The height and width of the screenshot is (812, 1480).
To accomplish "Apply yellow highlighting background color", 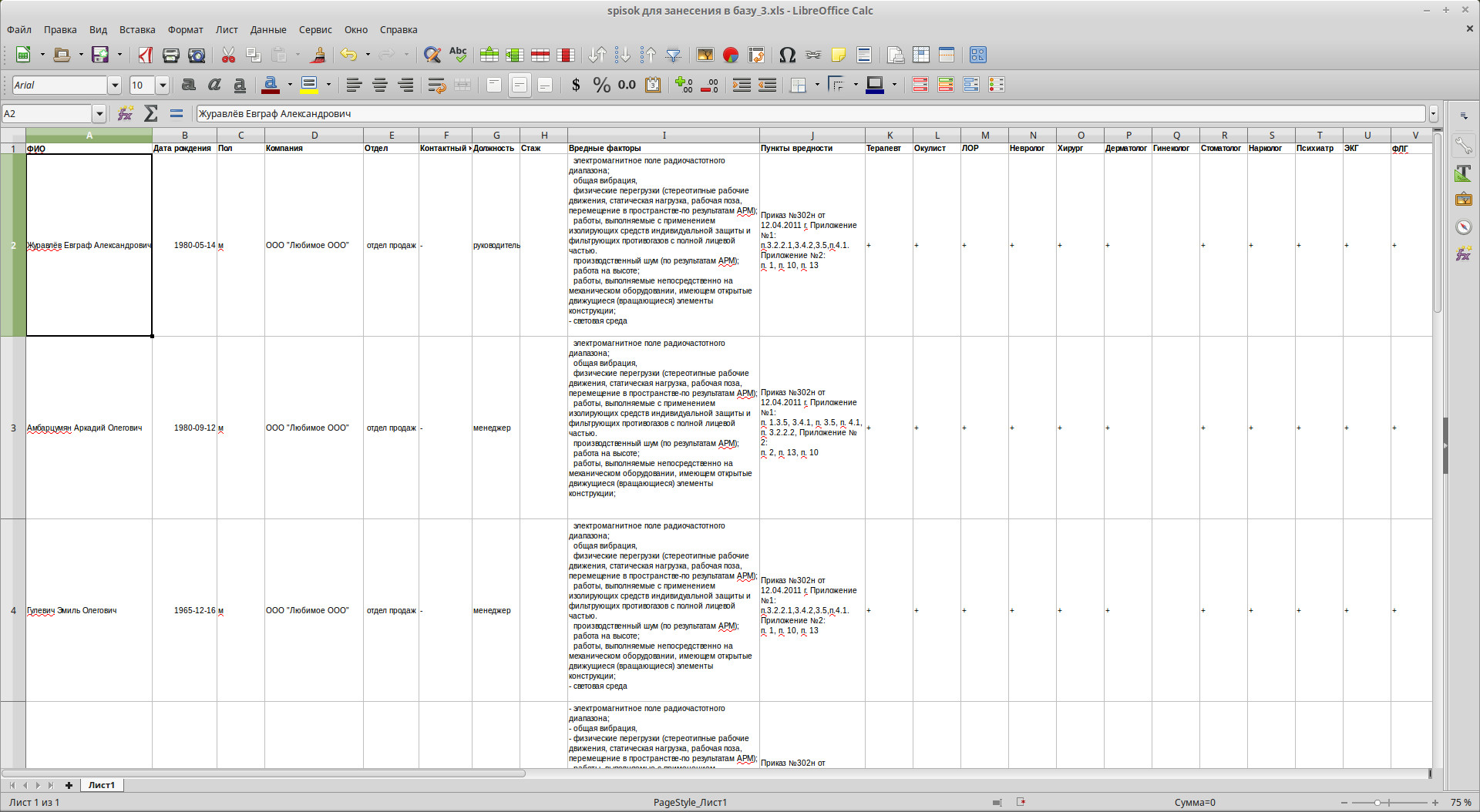I will point(309,85).
